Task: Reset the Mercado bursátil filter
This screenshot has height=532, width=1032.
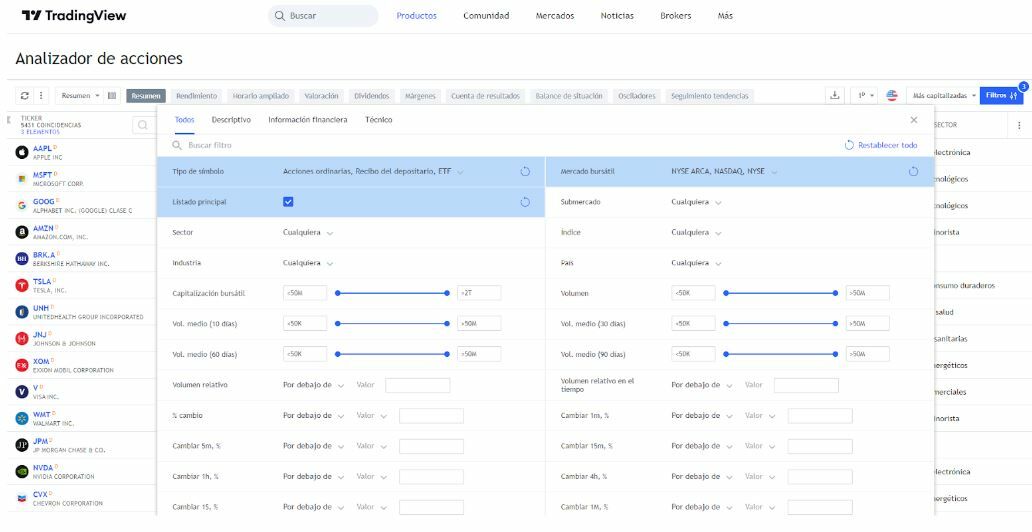Action: click(913, 171)
